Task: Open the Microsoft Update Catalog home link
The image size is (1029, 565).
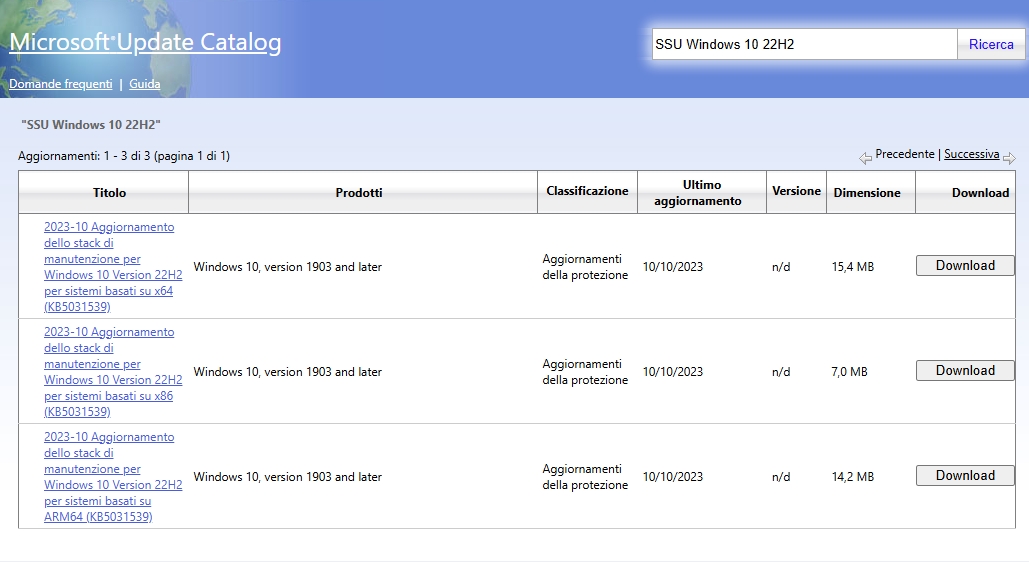Action: pyautogui.click(x=145, y=43)
